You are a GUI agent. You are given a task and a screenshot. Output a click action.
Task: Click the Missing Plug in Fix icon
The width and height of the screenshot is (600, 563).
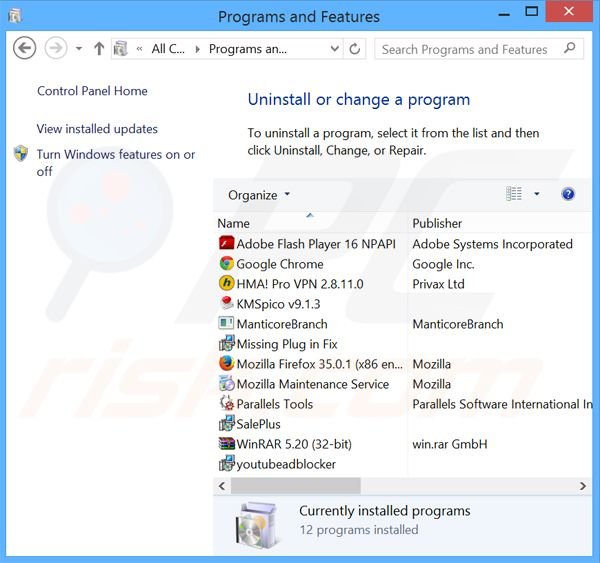tap(226, 343)
